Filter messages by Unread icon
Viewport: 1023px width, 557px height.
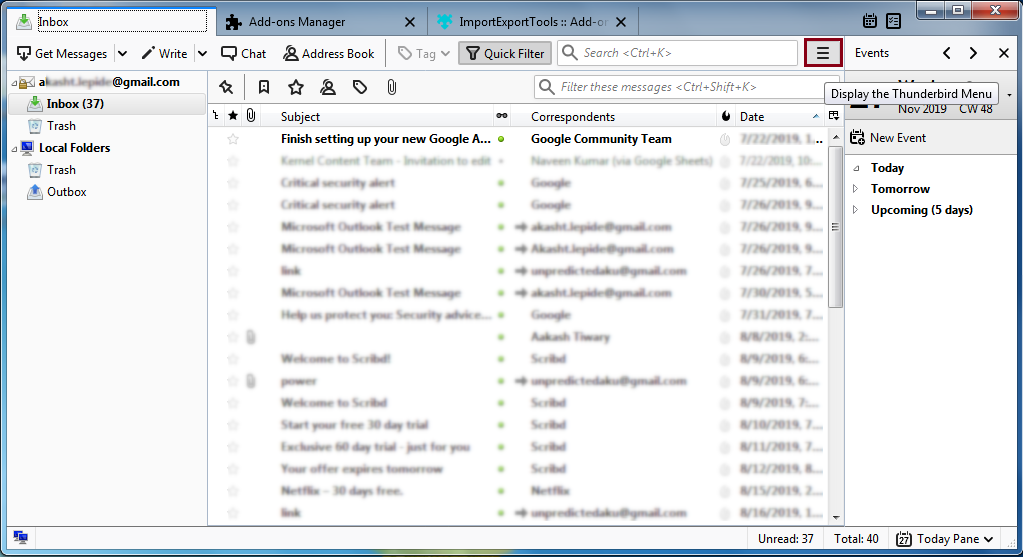[263, 88]
